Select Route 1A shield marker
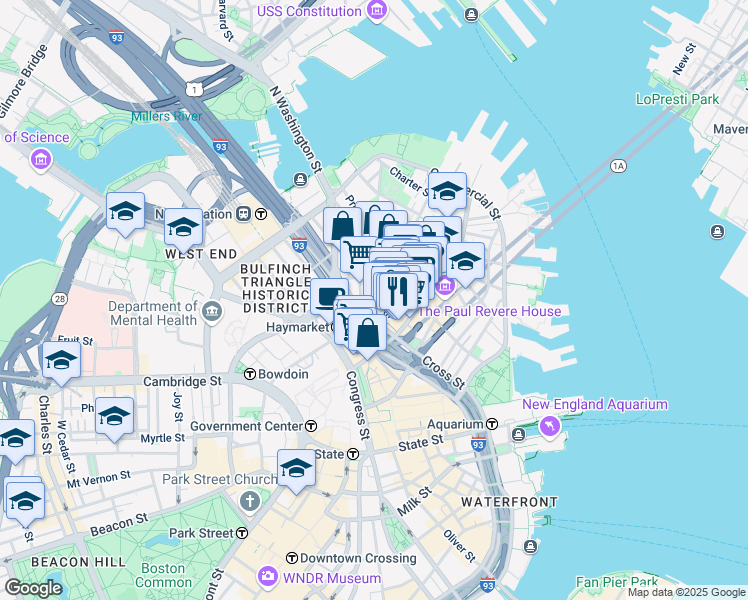This screenshot has height=600, width=748. click(x=618, y=166)
